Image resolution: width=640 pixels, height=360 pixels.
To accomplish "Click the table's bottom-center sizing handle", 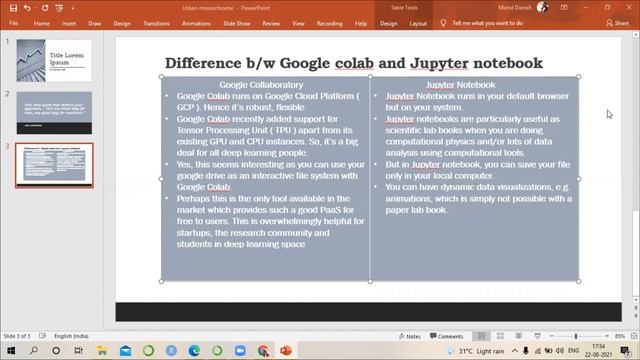I will (370, 281).
